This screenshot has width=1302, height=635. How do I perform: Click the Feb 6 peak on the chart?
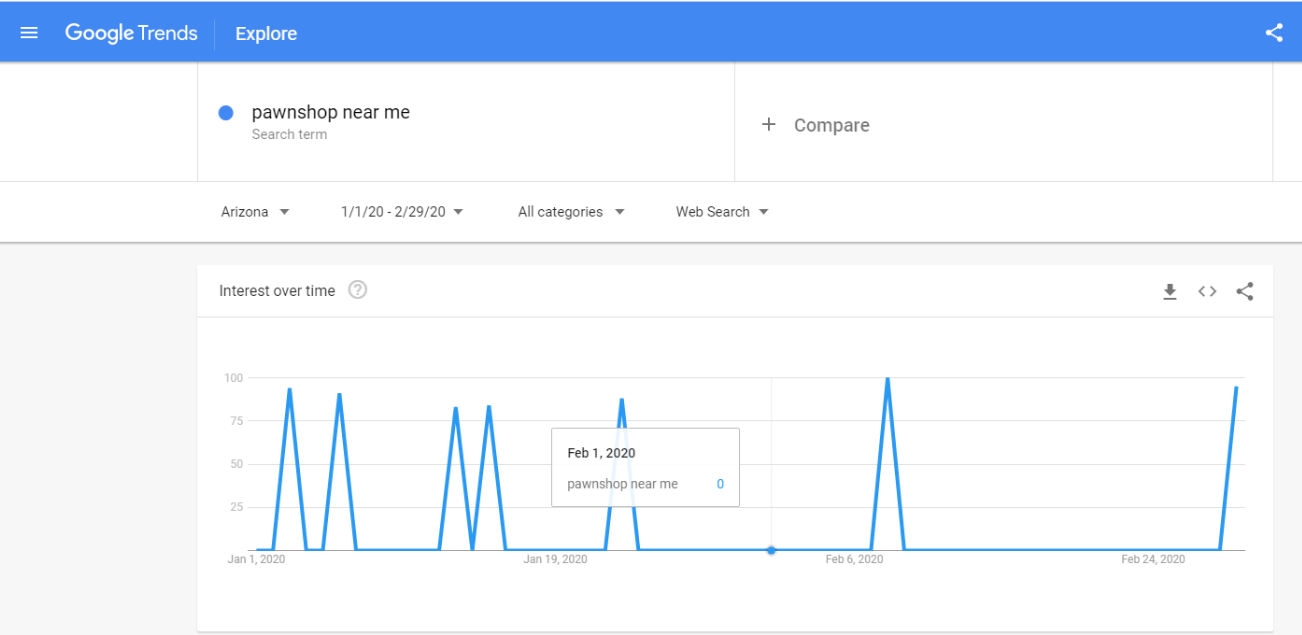[x=887, y=380]
